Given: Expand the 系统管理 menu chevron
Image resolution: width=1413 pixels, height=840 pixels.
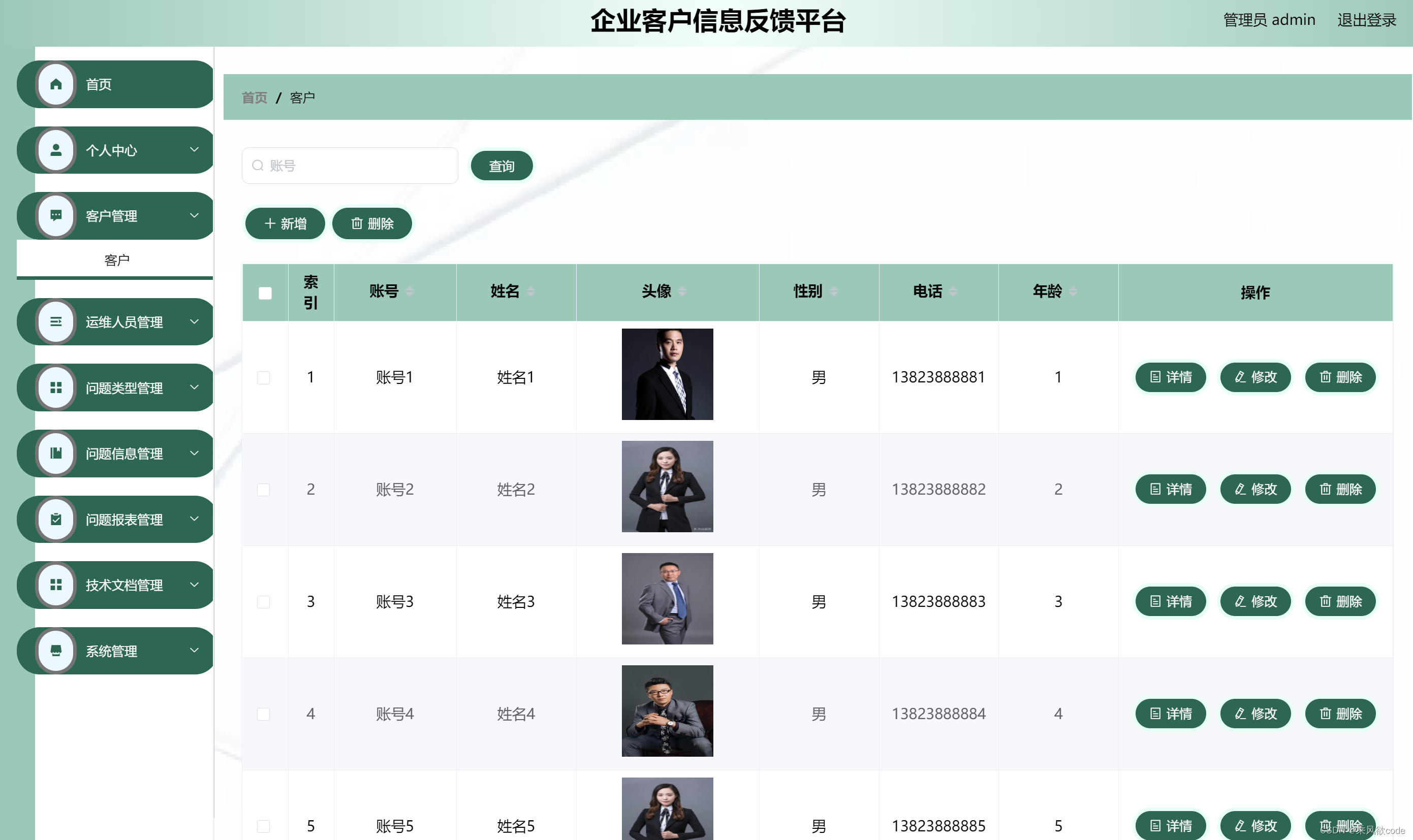Looking at the screenshot, I should (194, 651).
